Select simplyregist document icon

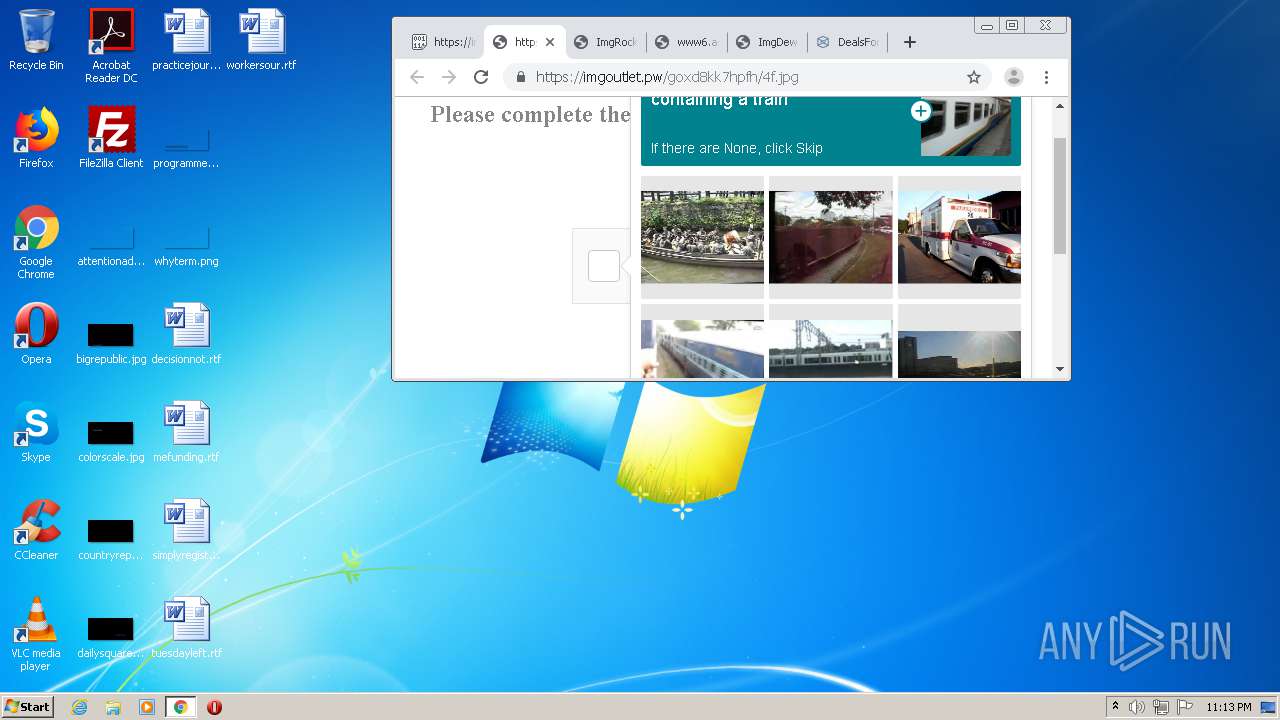pos(186,530)
